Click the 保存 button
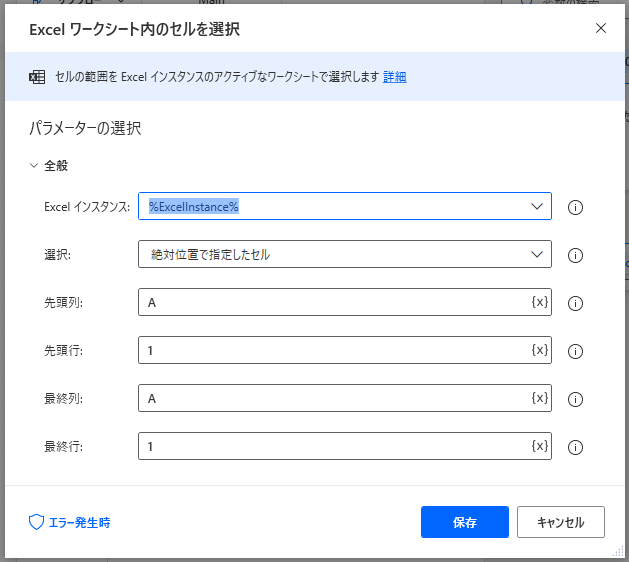 pos(464,522)
